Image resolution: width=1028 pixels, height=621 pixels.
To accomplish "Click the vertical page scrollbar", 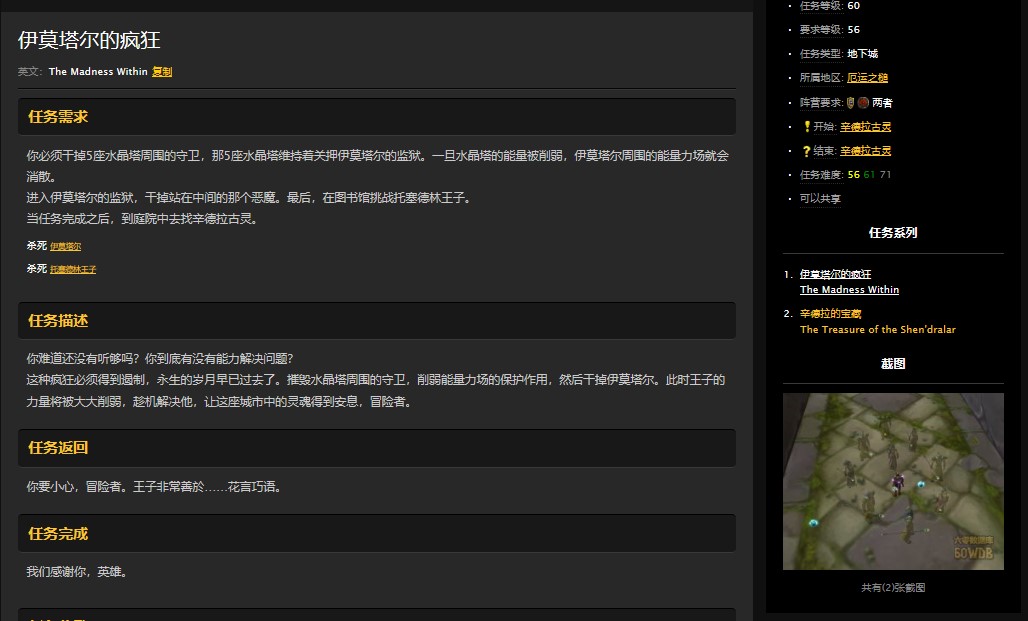I will click(757, 300).
